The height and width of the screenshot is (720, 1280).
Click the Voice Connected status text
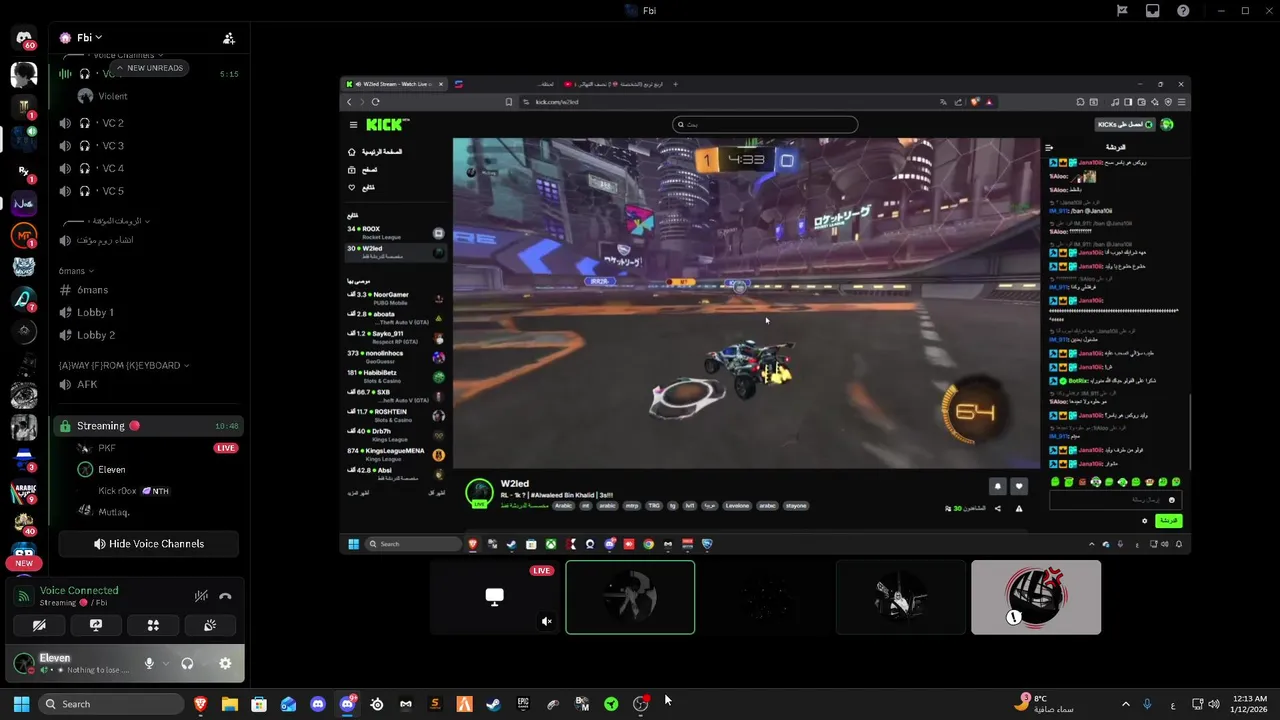coord(79,590)
